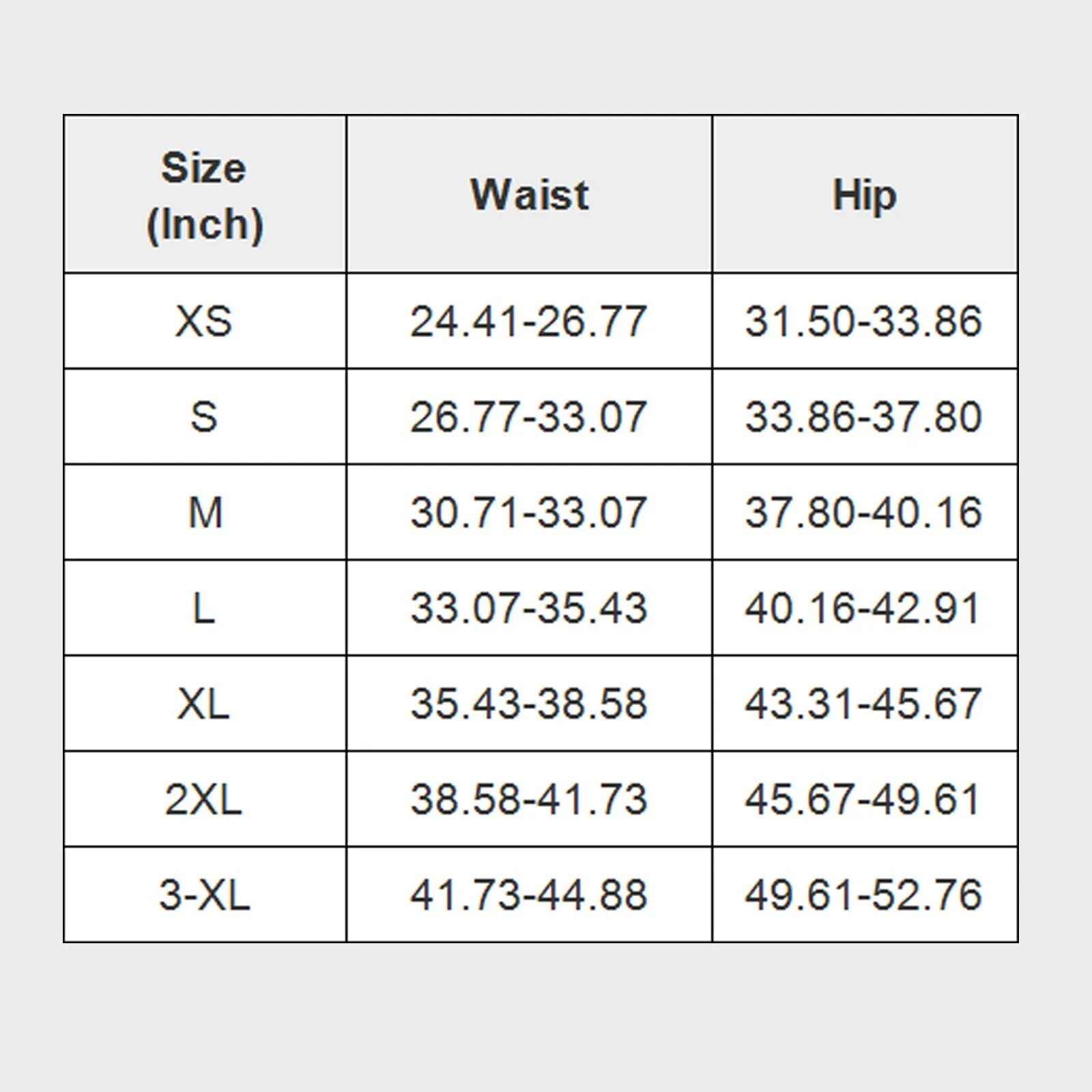Select hip value 45.67-49.61
This screenshot has height=1092, width=1092.
point(865,799)
